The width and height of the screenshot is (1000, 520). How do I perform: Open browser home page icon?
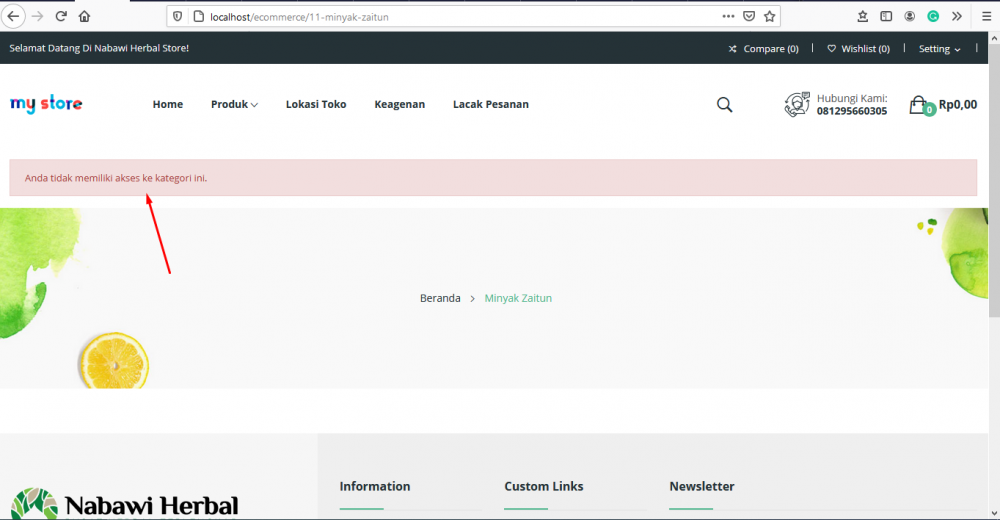[x=84, y=17]
